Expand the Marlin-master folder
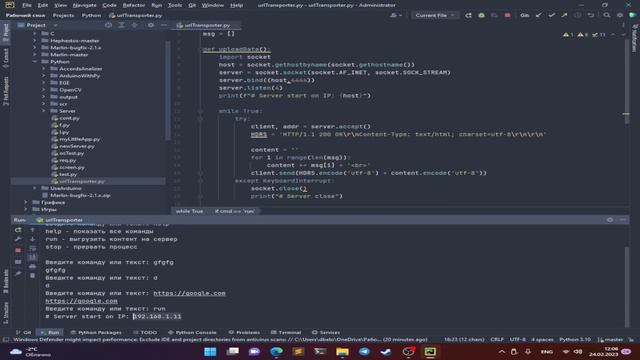 (x=35, y=54)
